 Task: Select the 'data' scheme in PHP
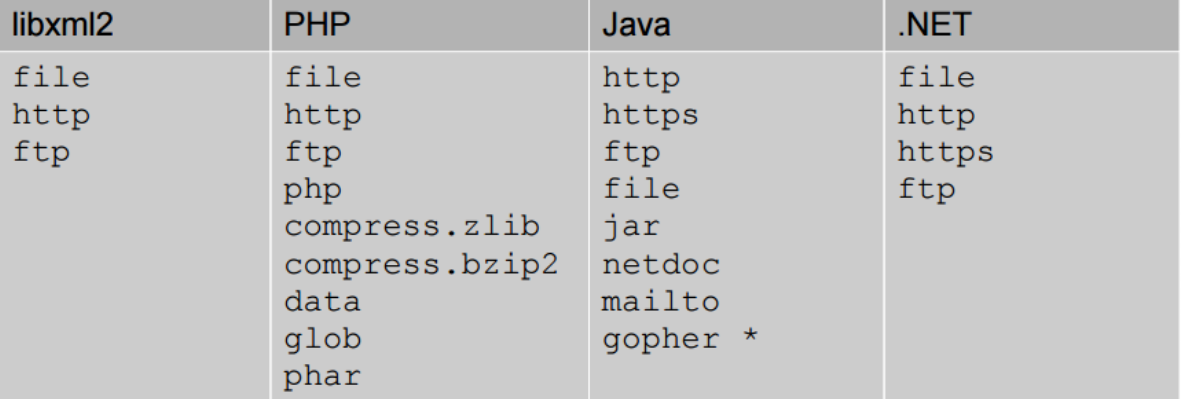(x=322, y=301)
